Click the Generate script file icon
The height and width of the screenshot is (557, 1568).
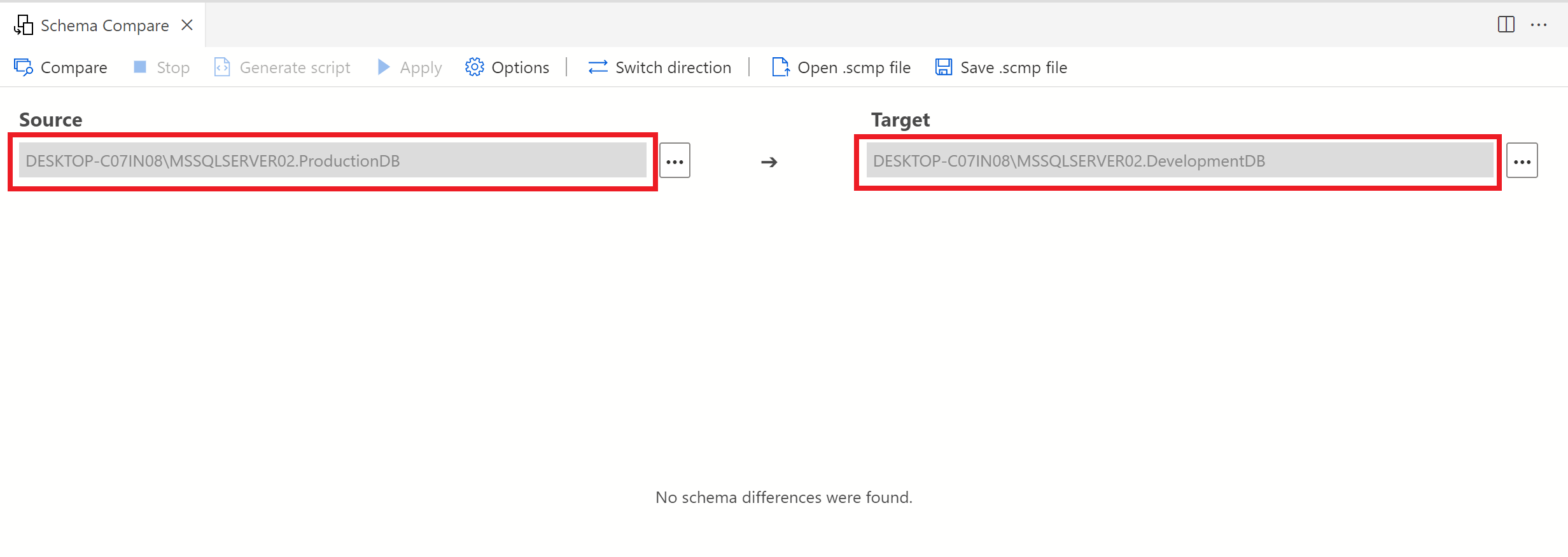(x=222, y=67)
